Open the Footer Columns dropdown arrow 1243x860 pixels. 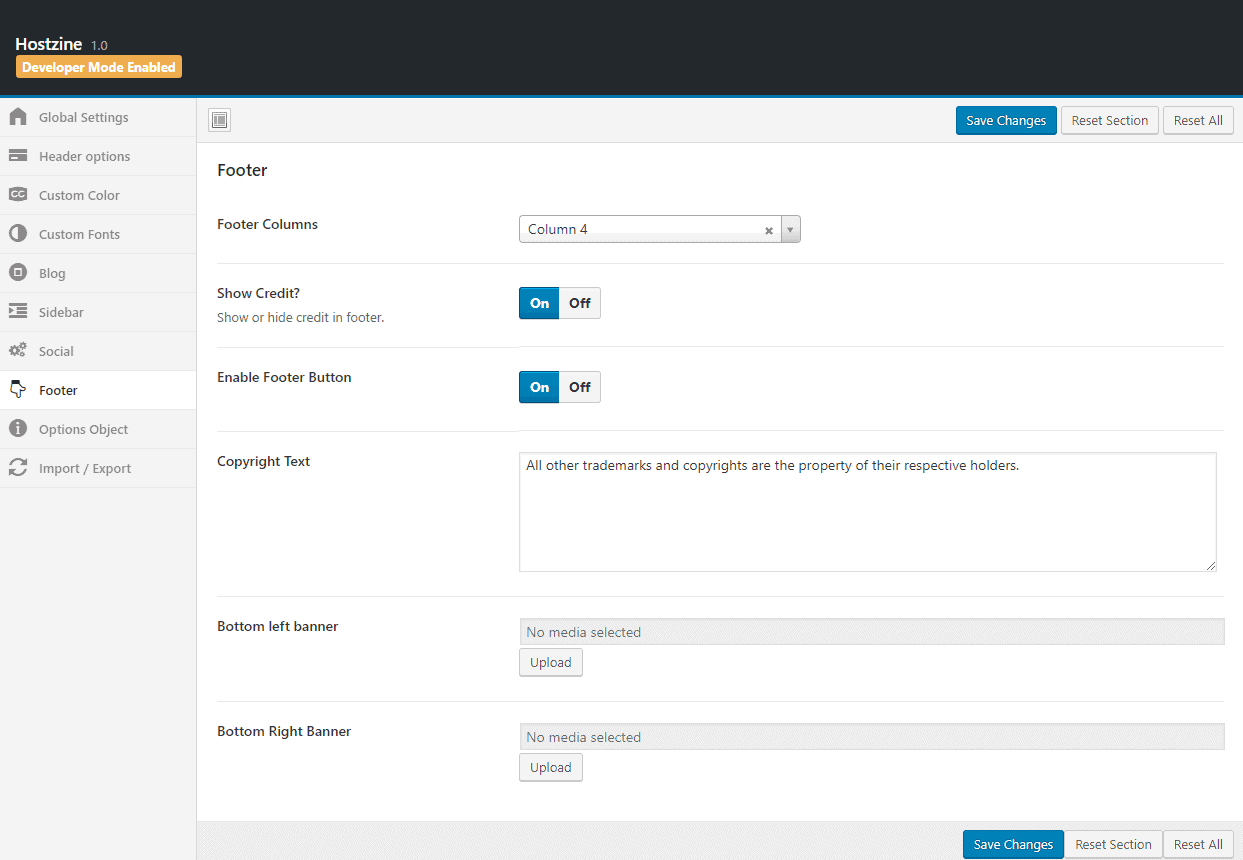[x=790, y=230]
